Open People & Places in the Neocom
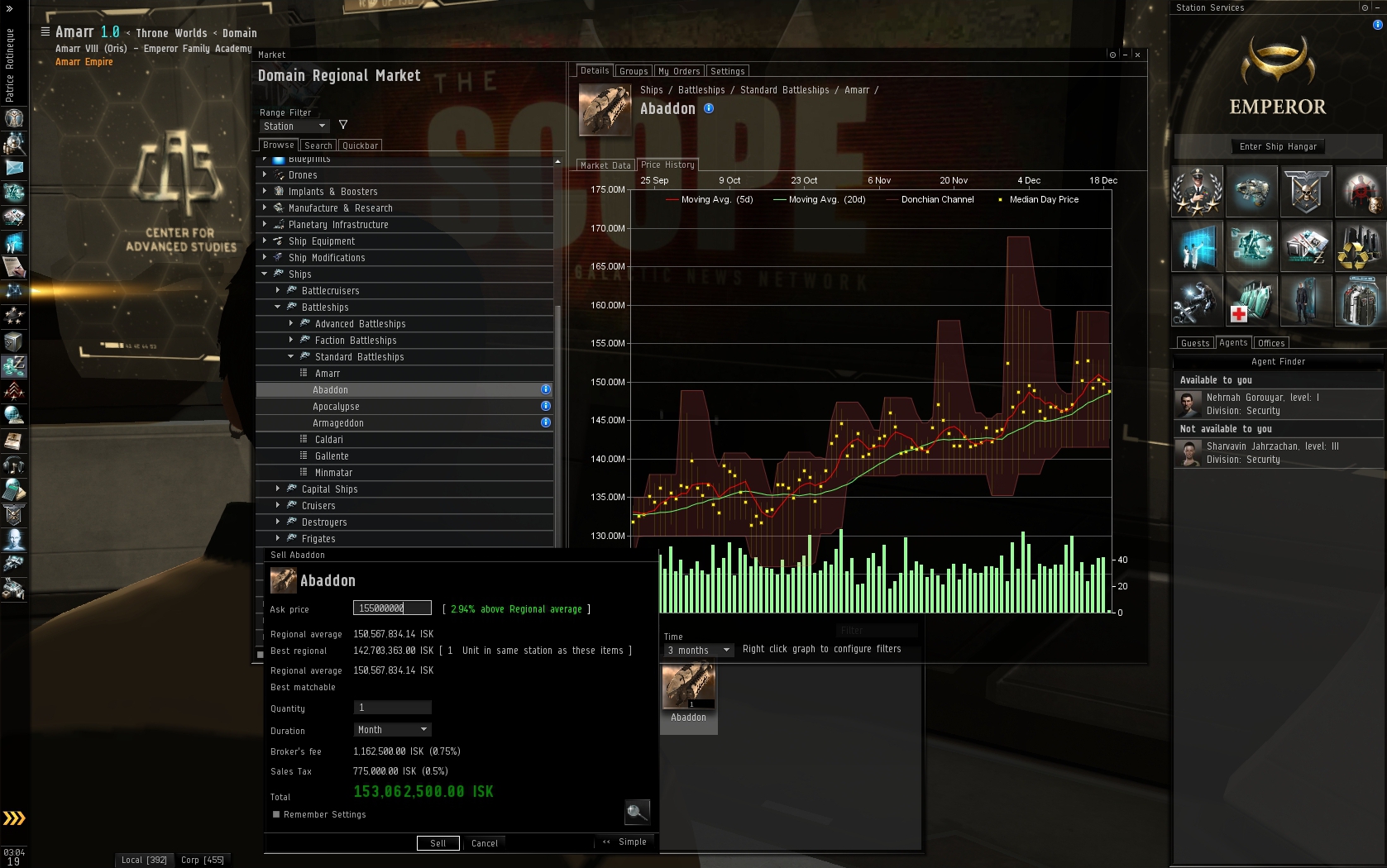Image resolution: width=1387 pixels, height=868 pixels. tap(14, 142)
